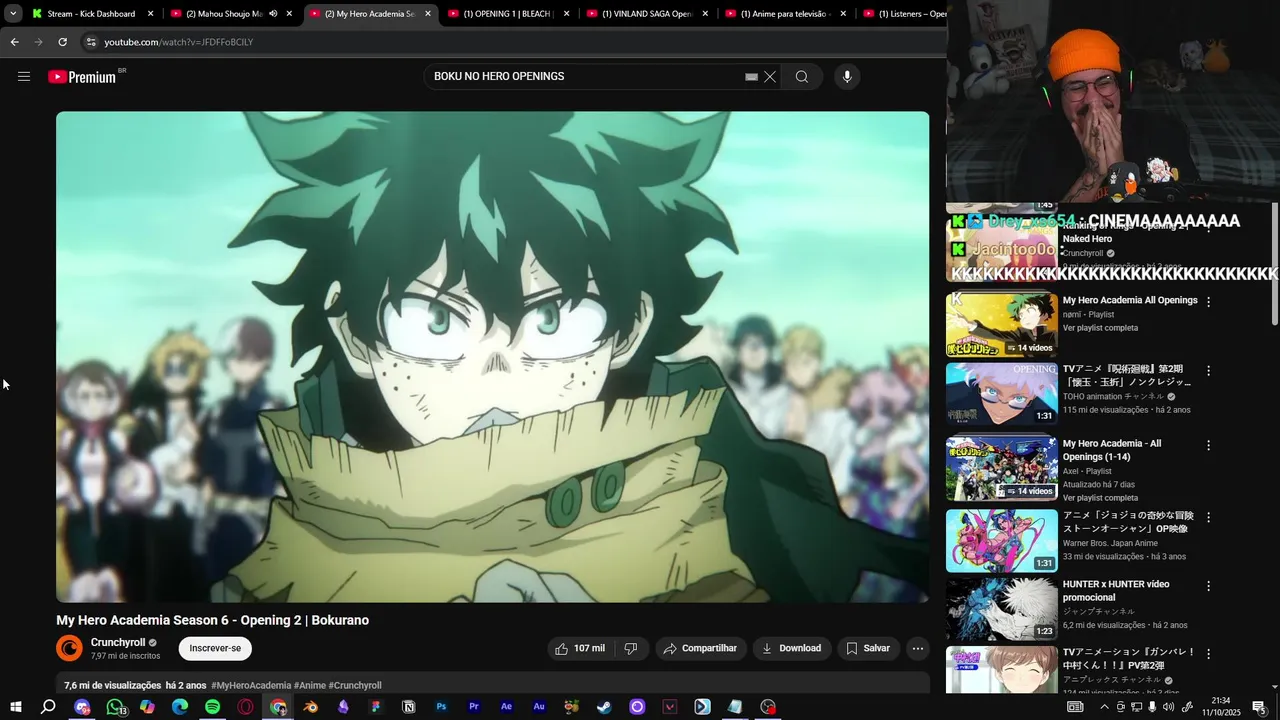
Task: Open Steam from the taskbar
Action: coord(604,707)
